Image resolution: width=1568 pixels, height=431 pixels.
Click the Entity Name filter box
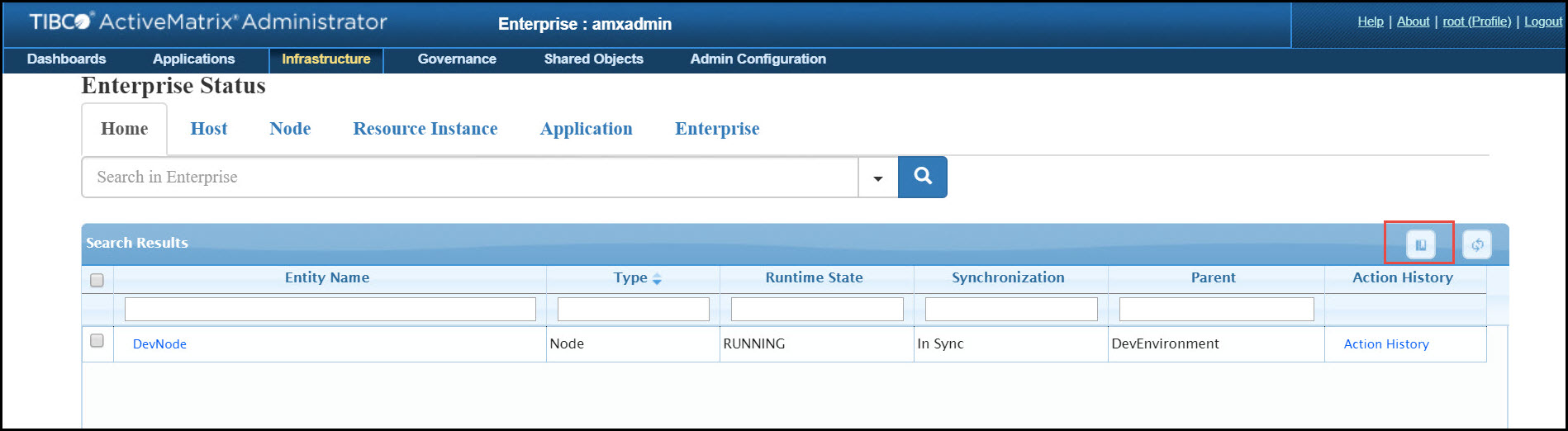point(330,310)
